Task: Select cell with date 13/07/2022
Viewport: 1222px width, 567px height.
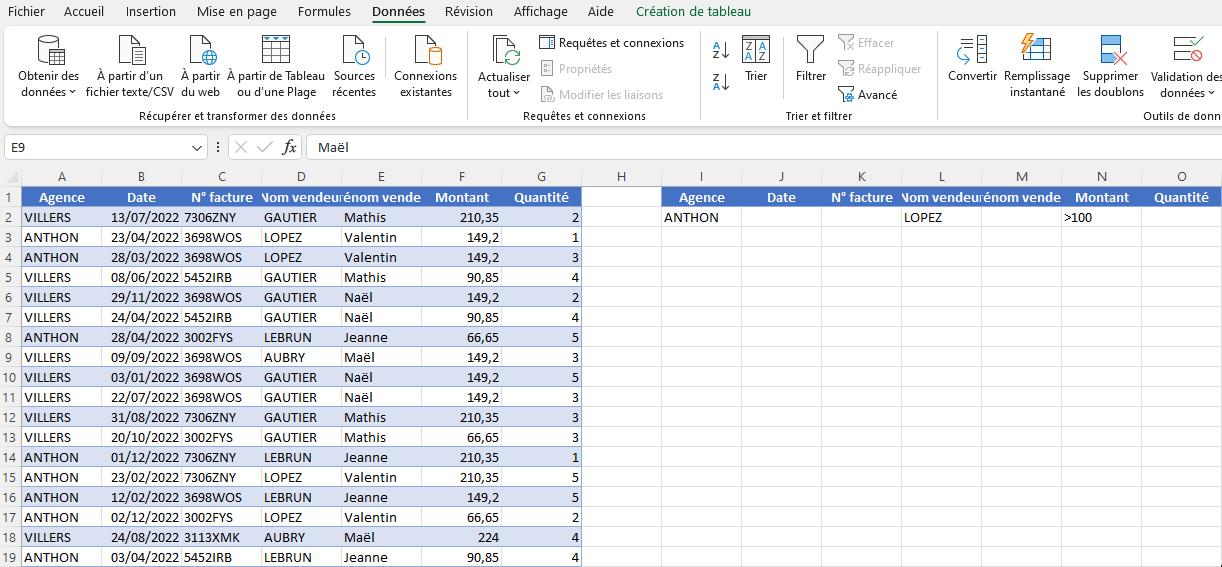Action: [141, 217]
